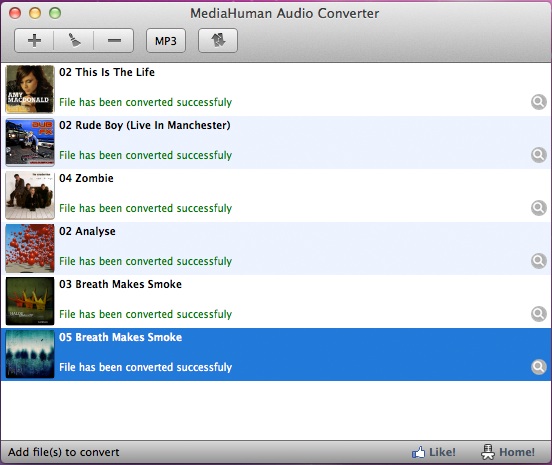
Task: Select the 05 Breath Makes Smoke cover art
Action: click(x=30, y=354)
